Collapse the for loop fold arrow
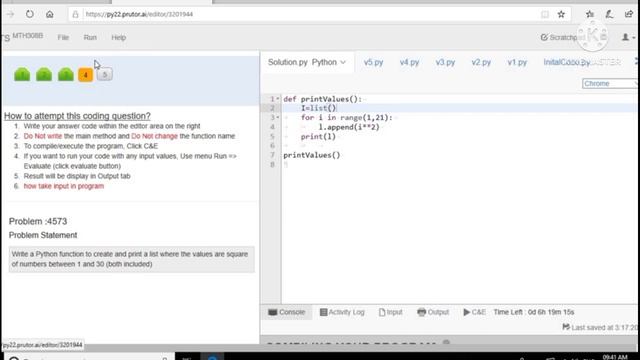Image resolution: width=640 pixels, height=360 pixels. [x=278, y=118]
